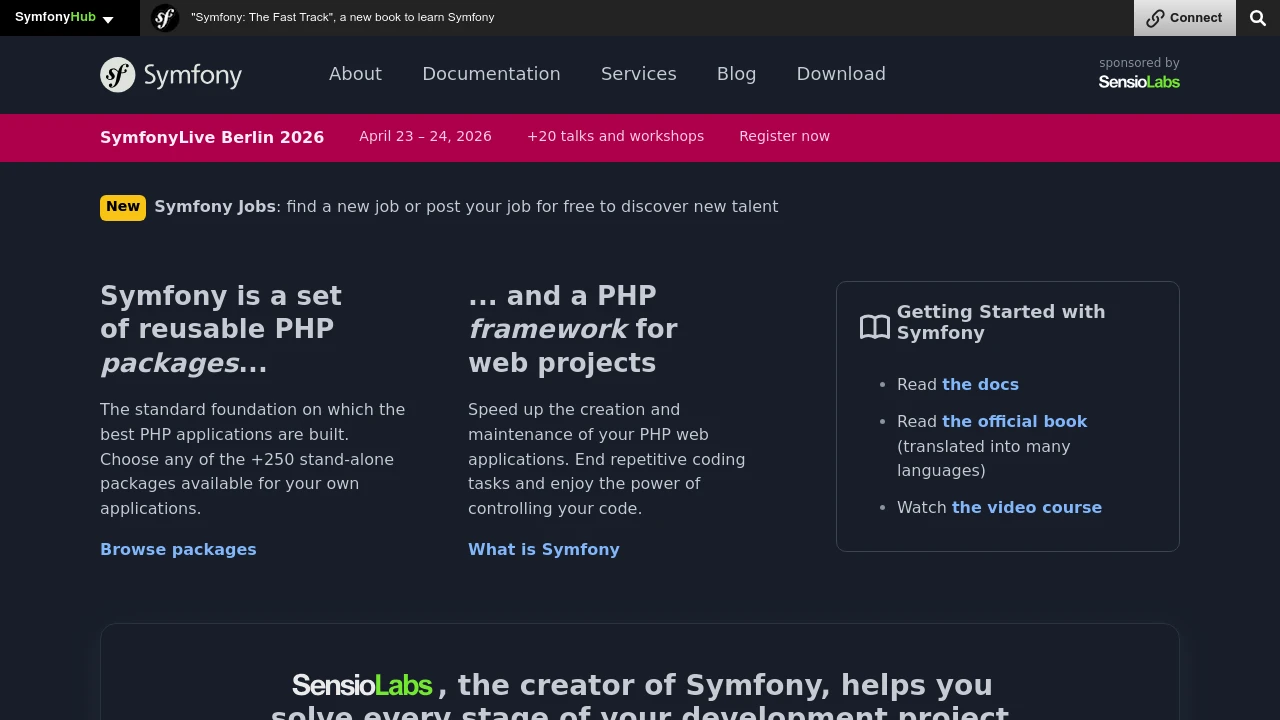Viewport: 1280px width, 720px height.
Task: Click the Symfony logo in the header
Action: tap(170, 74)
